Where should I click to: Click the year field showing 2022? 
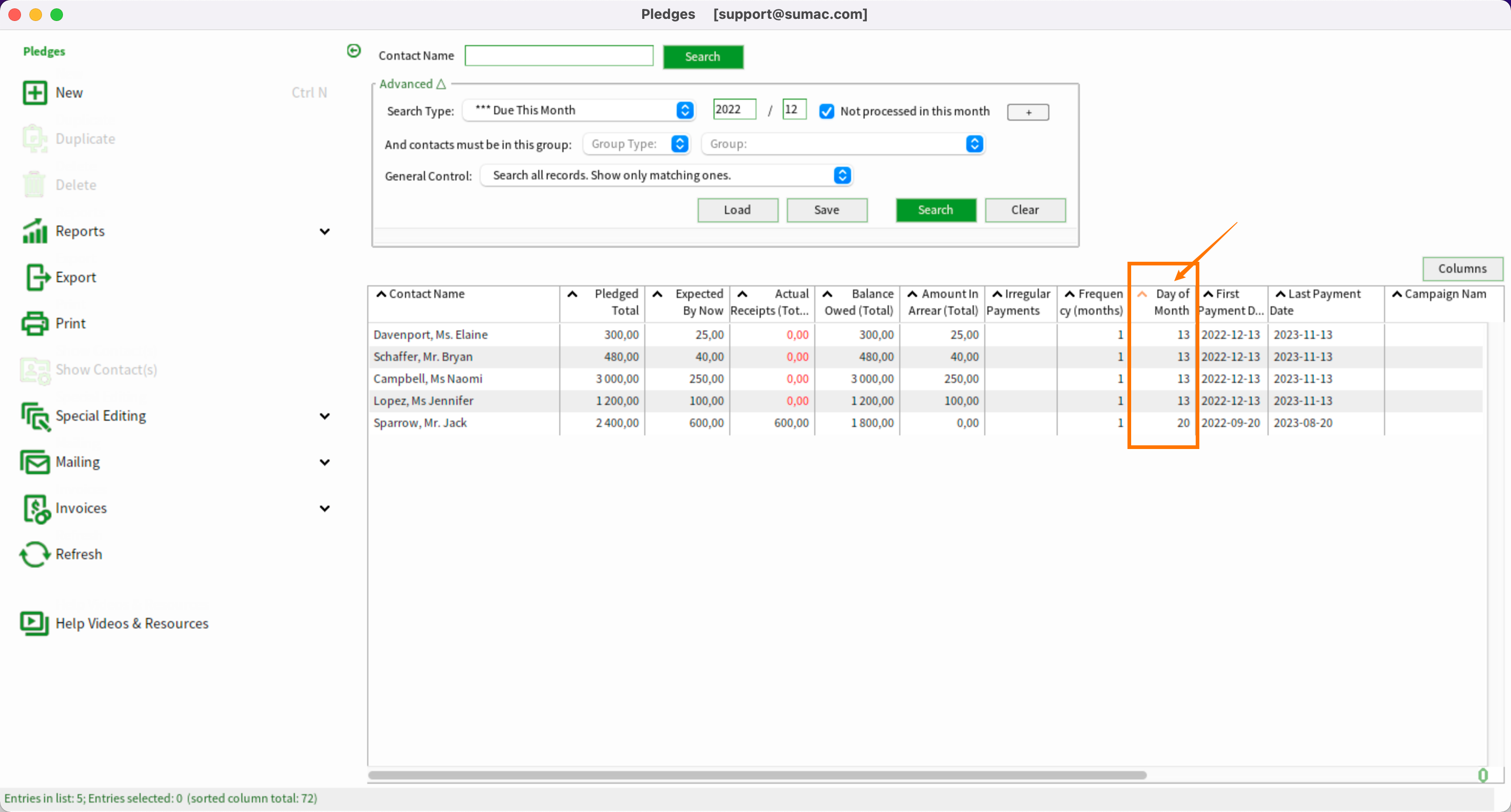(x=735, y=110)
